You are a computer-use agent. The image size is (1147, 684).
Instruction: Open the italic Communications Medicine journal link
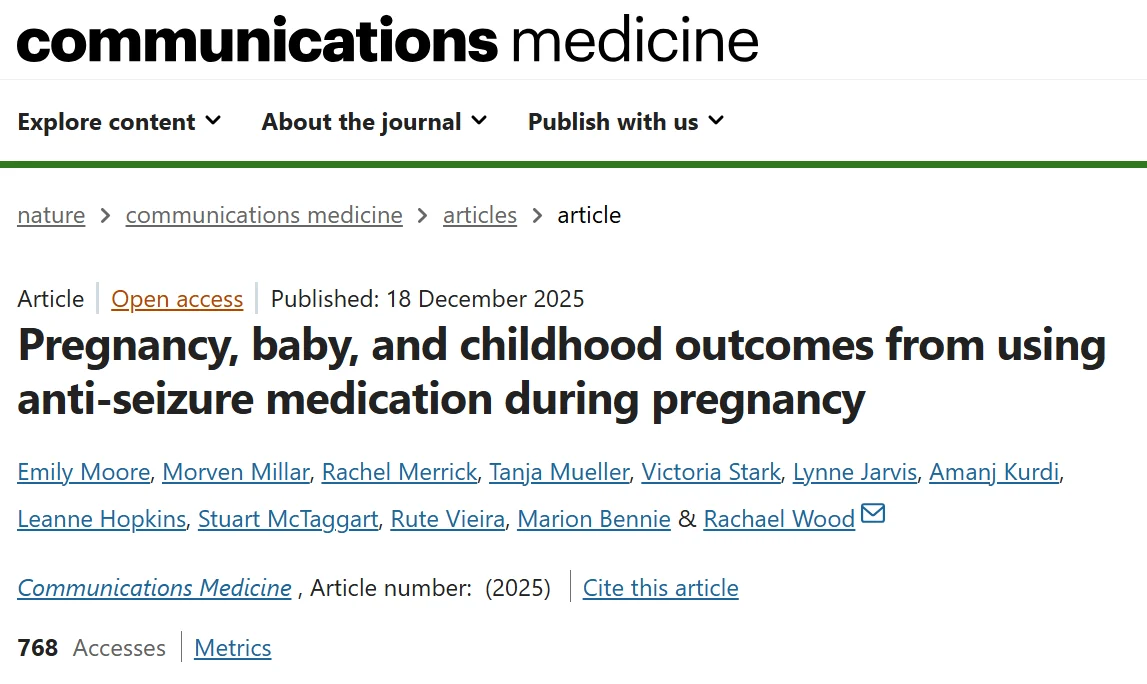tap(155, 588)
